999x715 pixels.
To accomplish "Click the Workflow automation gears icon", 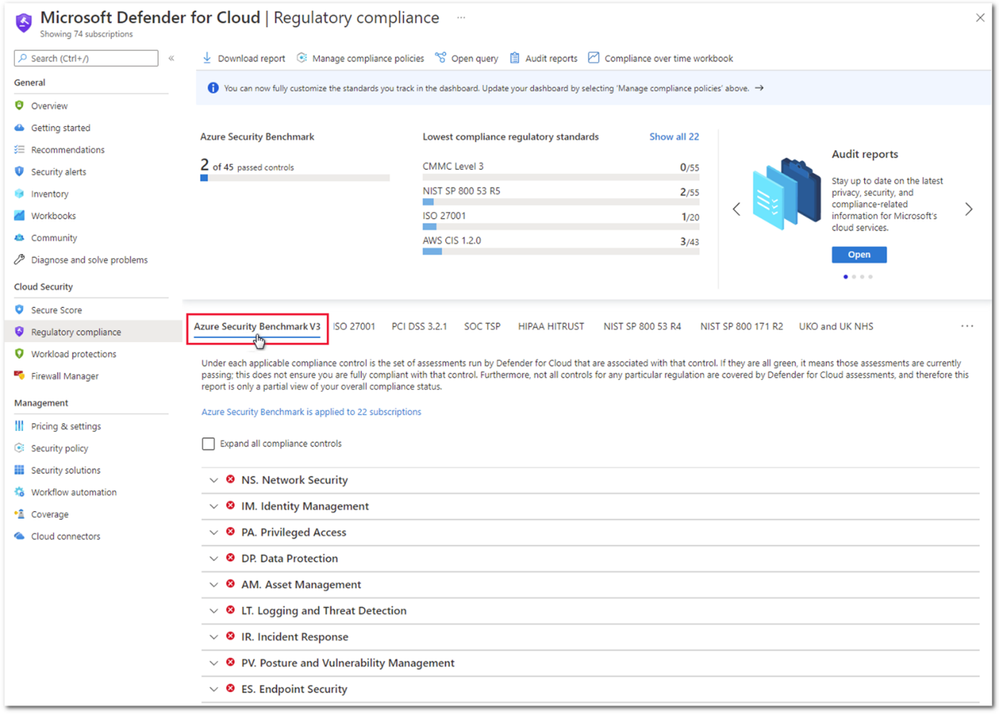I will pyautogui.click(x=19, y=492).
